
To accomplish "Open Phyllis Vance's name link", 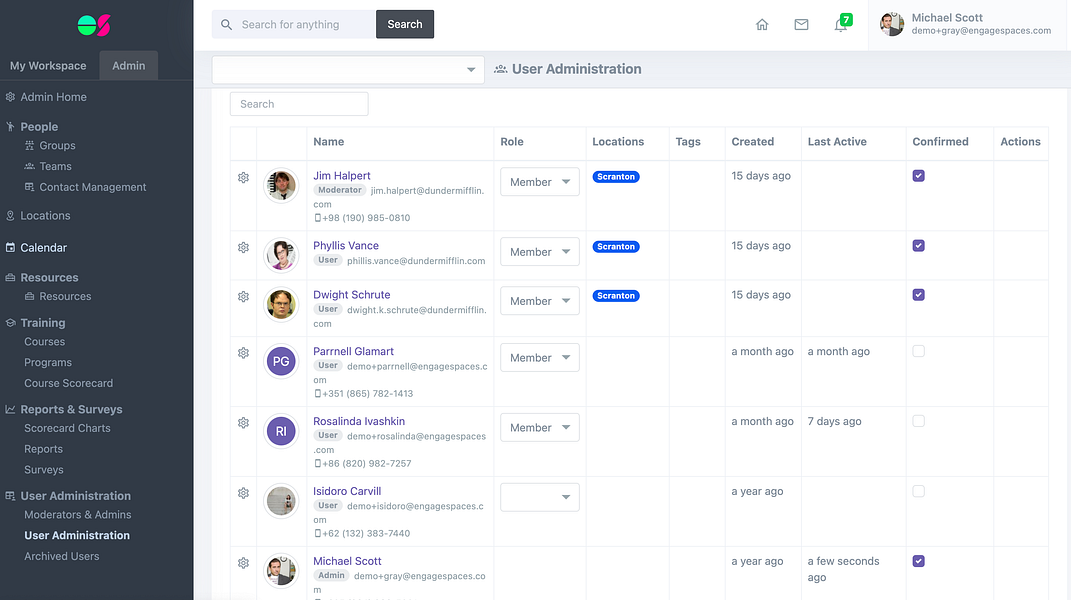I will click(346, 245).
